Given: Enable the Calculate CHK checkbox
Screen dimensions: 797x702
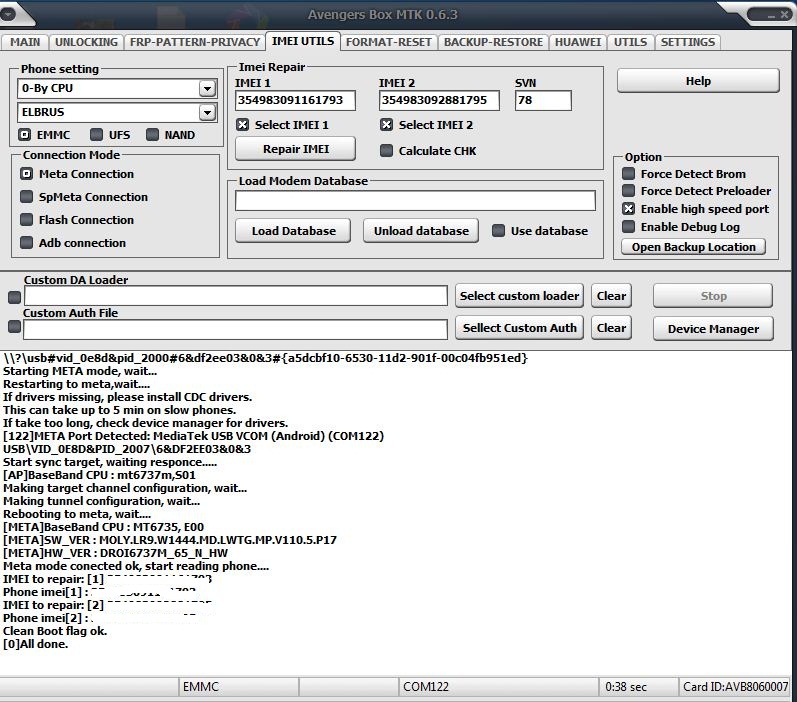Looking at the screenshot, I should click(x=386, y=150).
